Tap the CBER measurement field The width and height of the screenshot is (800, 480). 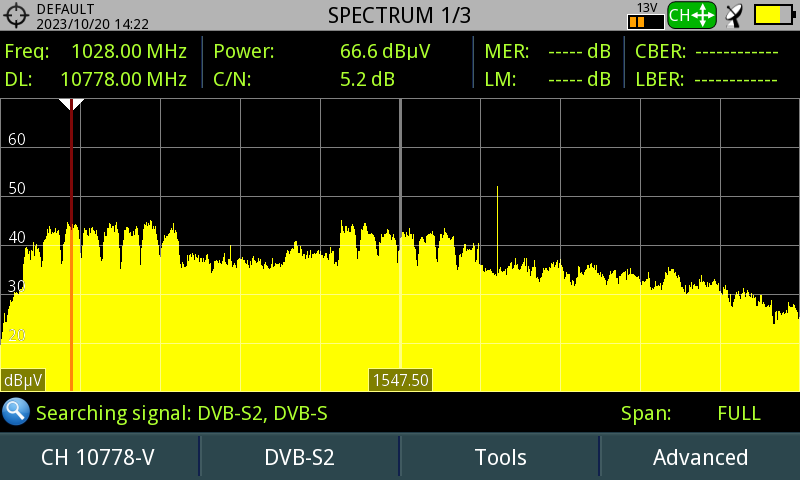[x=707, y=52]
